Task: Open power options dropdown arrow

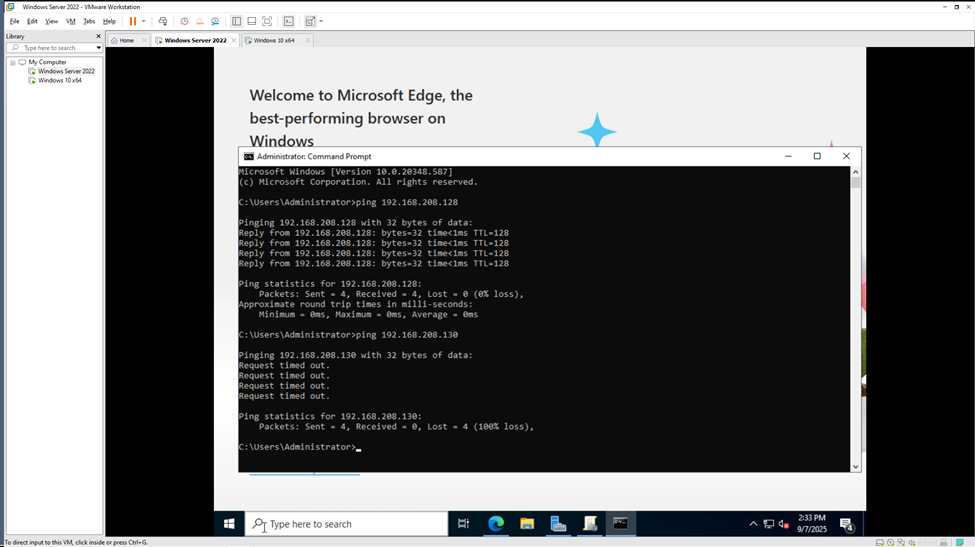Action: pyautogui.click(x=143, y=21)
